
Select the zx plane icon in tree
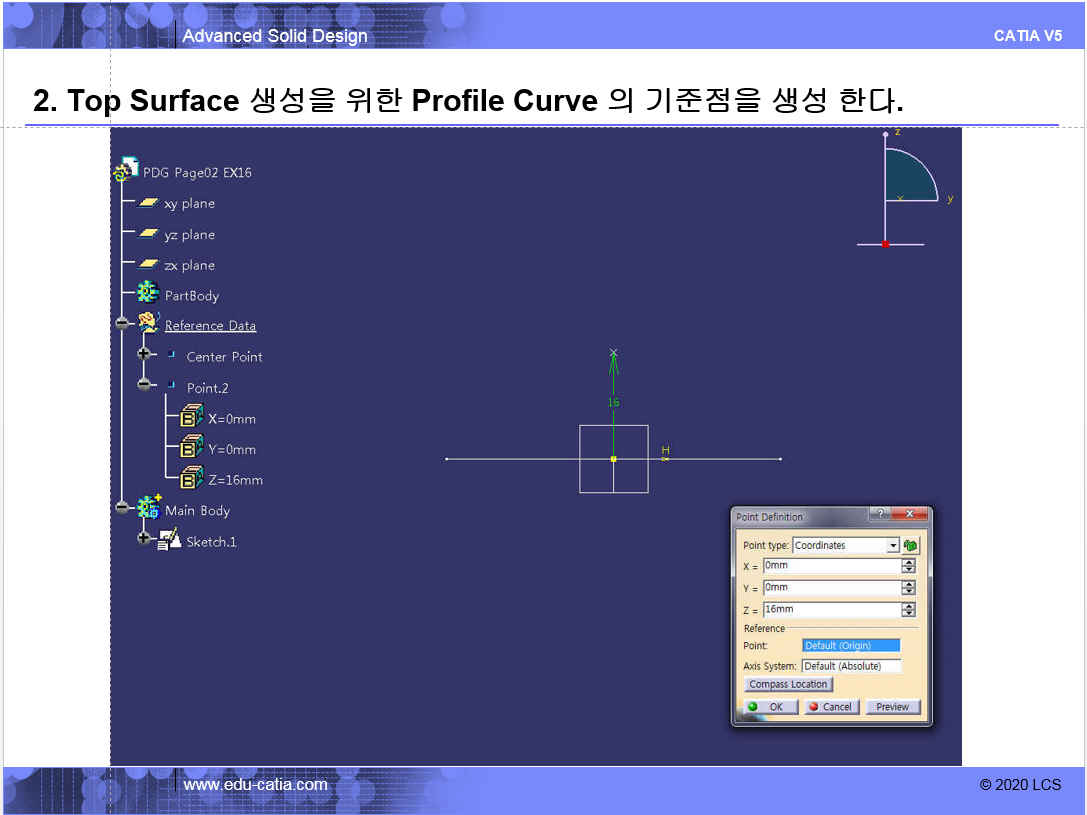click(x=148, y=264)
